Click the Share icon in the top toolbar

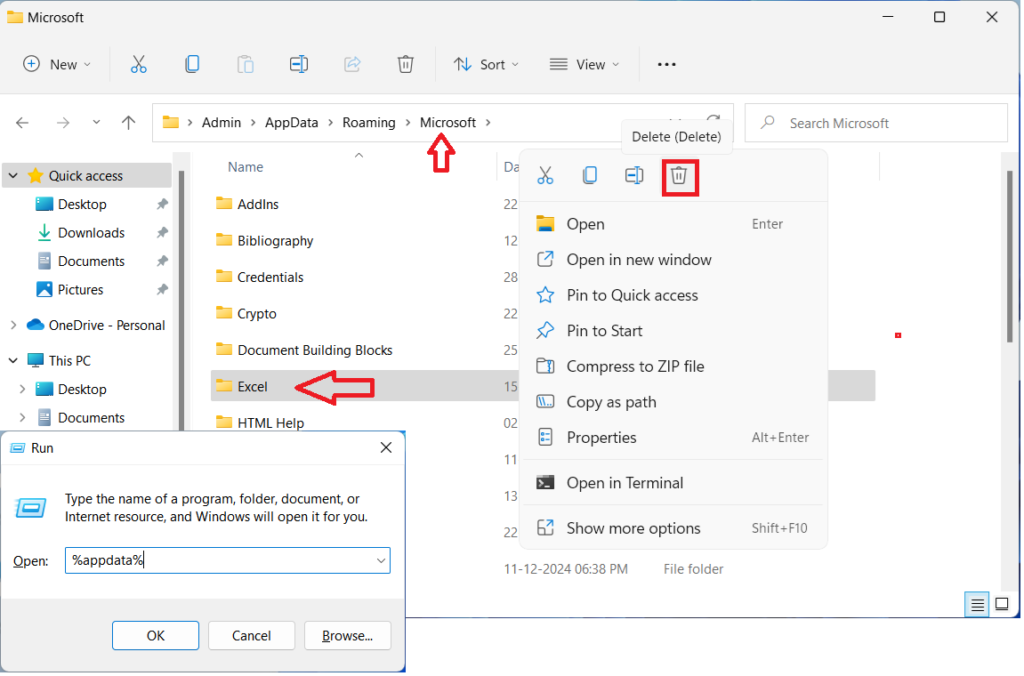click(x=353, y=64)
